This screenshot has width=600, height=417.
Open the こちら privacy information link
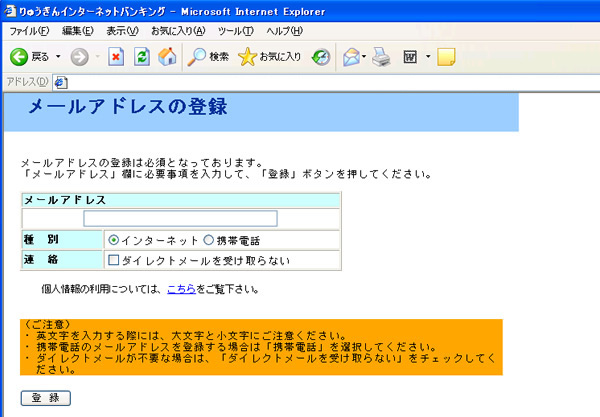coord(181,289)
